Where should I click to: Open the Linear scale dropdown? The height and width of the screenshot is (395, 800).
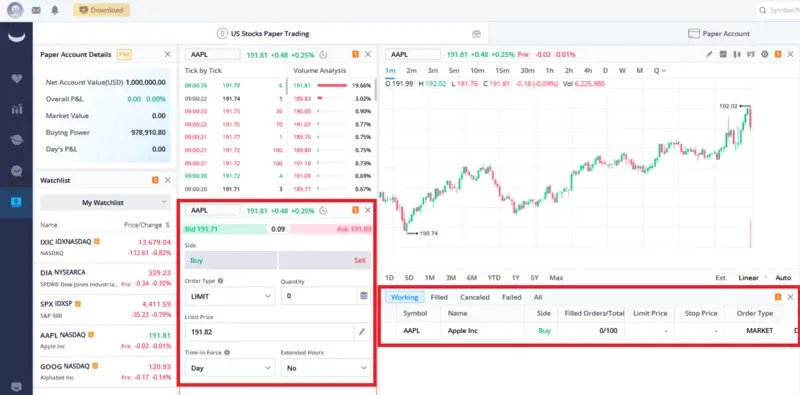click(x=753, y=278)
